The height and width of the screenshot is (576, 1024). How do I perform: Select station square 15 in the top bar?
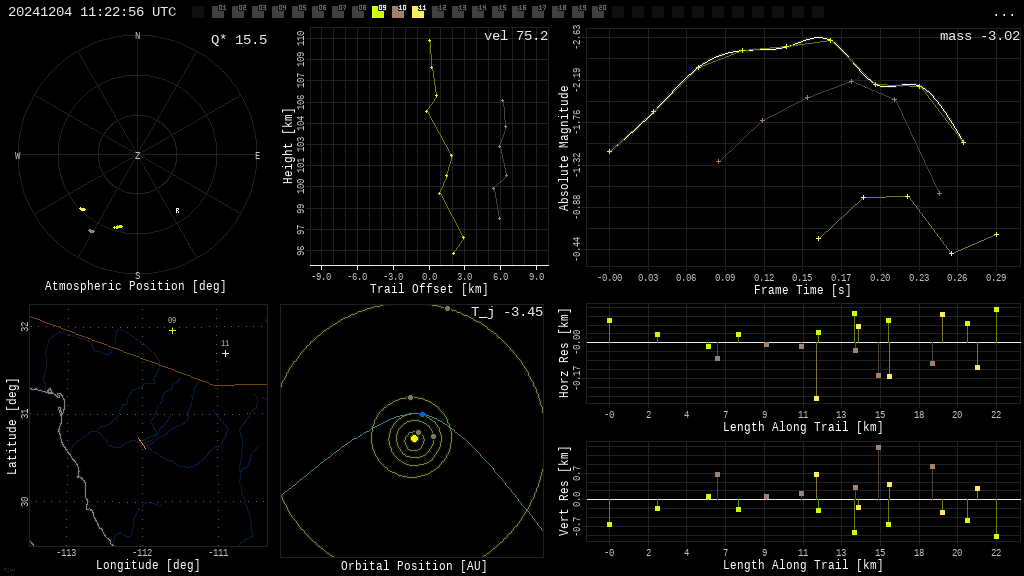497,12
